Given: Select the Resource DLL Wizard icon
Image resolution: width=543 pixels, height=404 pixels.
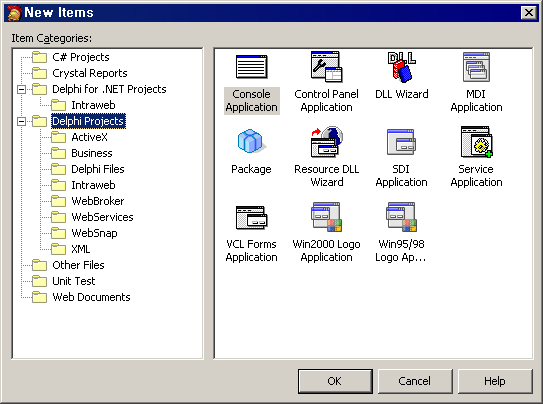Looking at the screenshot, I should (327, 141).
